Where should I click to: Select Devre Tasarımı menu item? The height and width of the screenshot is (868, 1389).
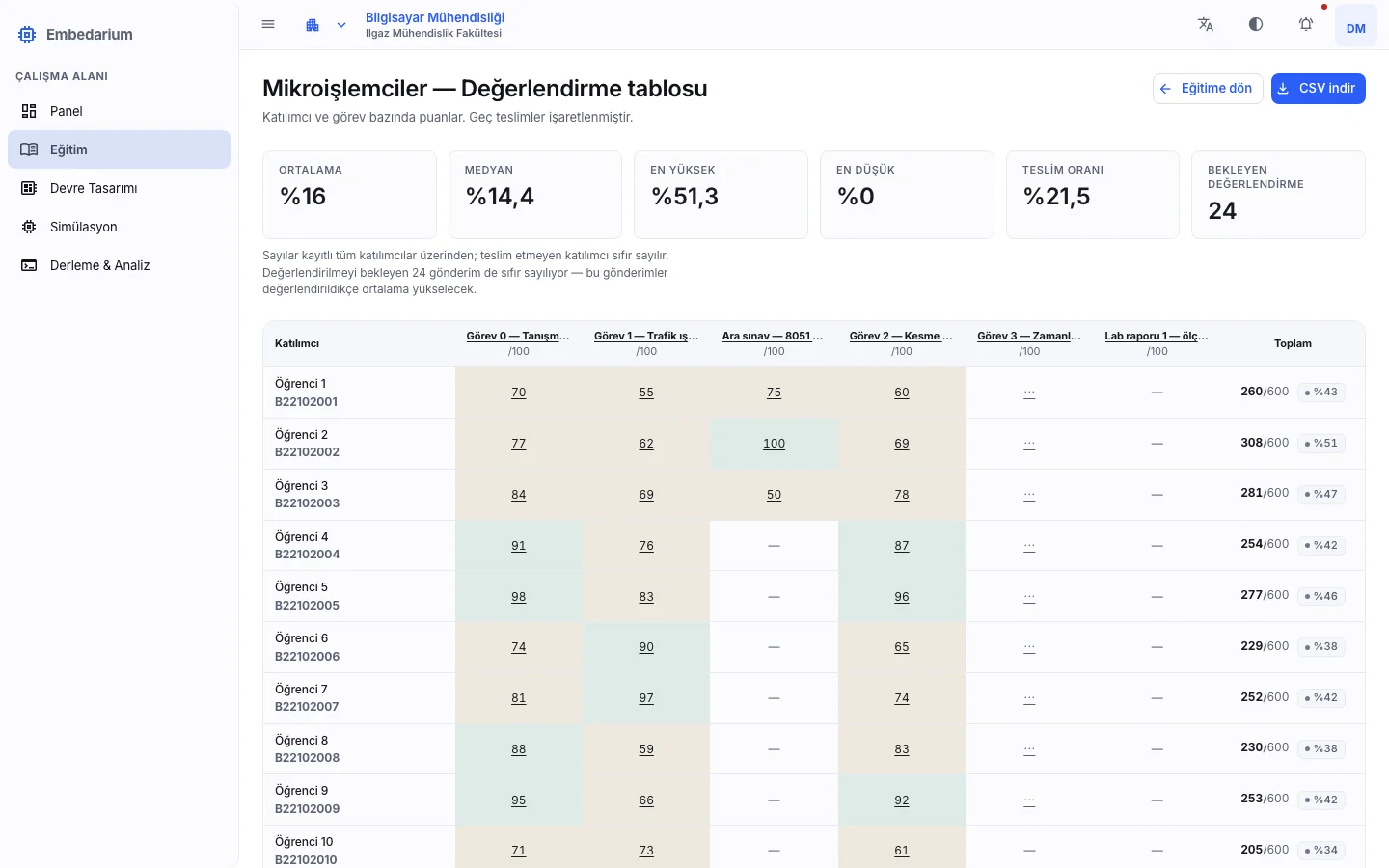[119, 188]
